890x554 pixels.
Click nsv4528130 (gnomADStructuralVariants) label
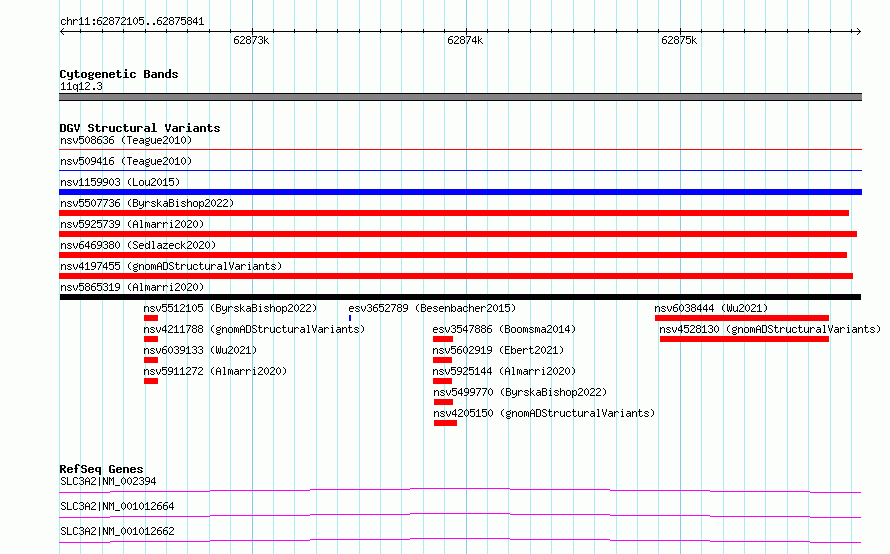click(x=770, y=329)
